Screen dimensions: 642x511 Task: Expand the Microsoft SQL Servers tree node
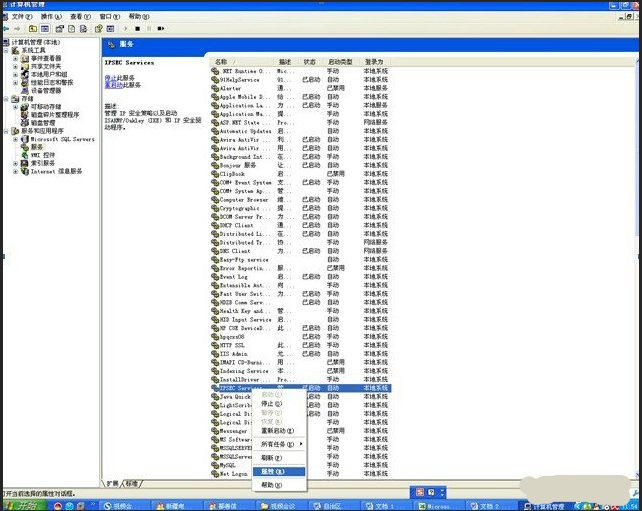(16, 139)
